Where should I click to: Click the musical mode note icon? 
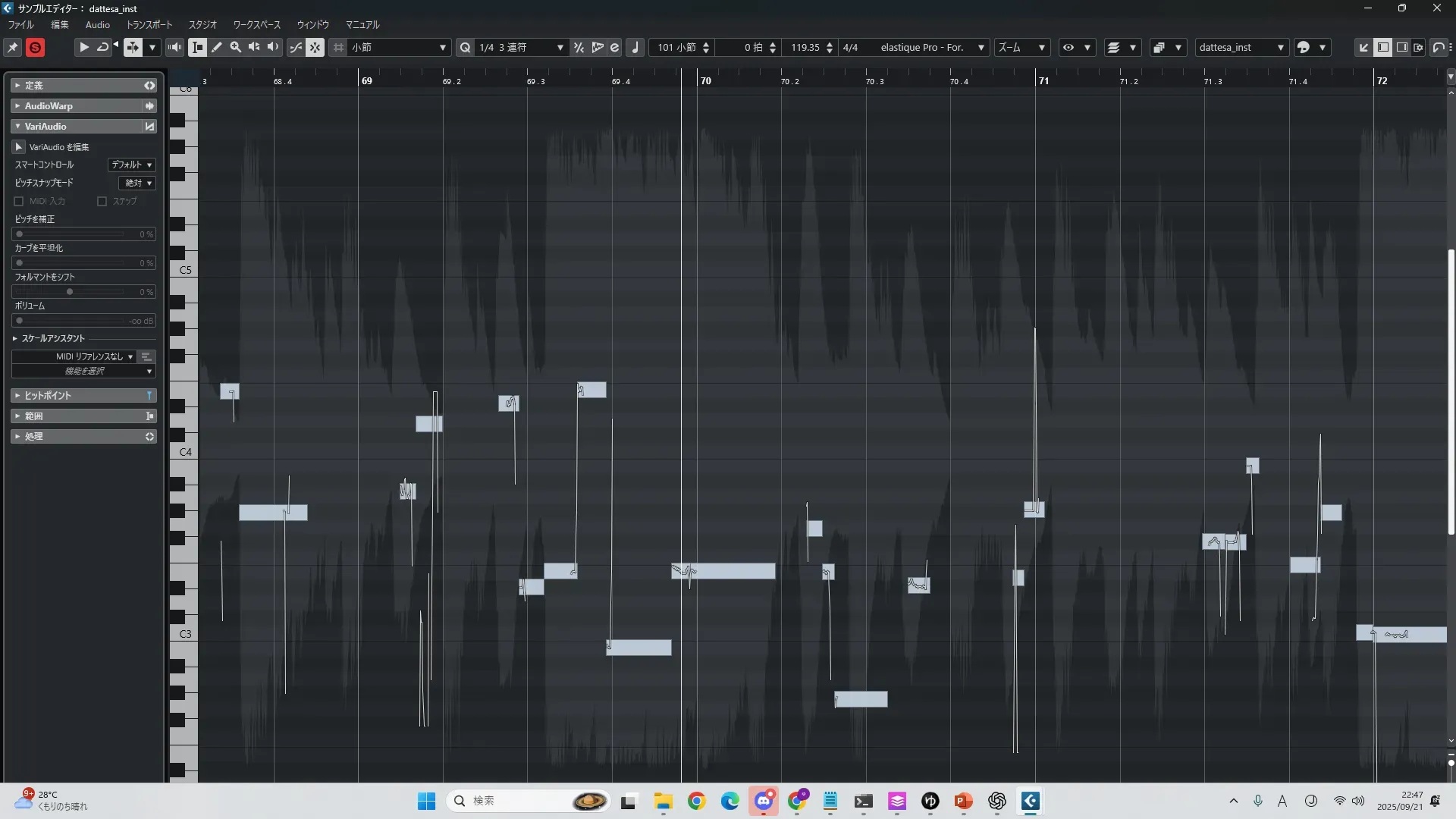(x=635, y=47)
